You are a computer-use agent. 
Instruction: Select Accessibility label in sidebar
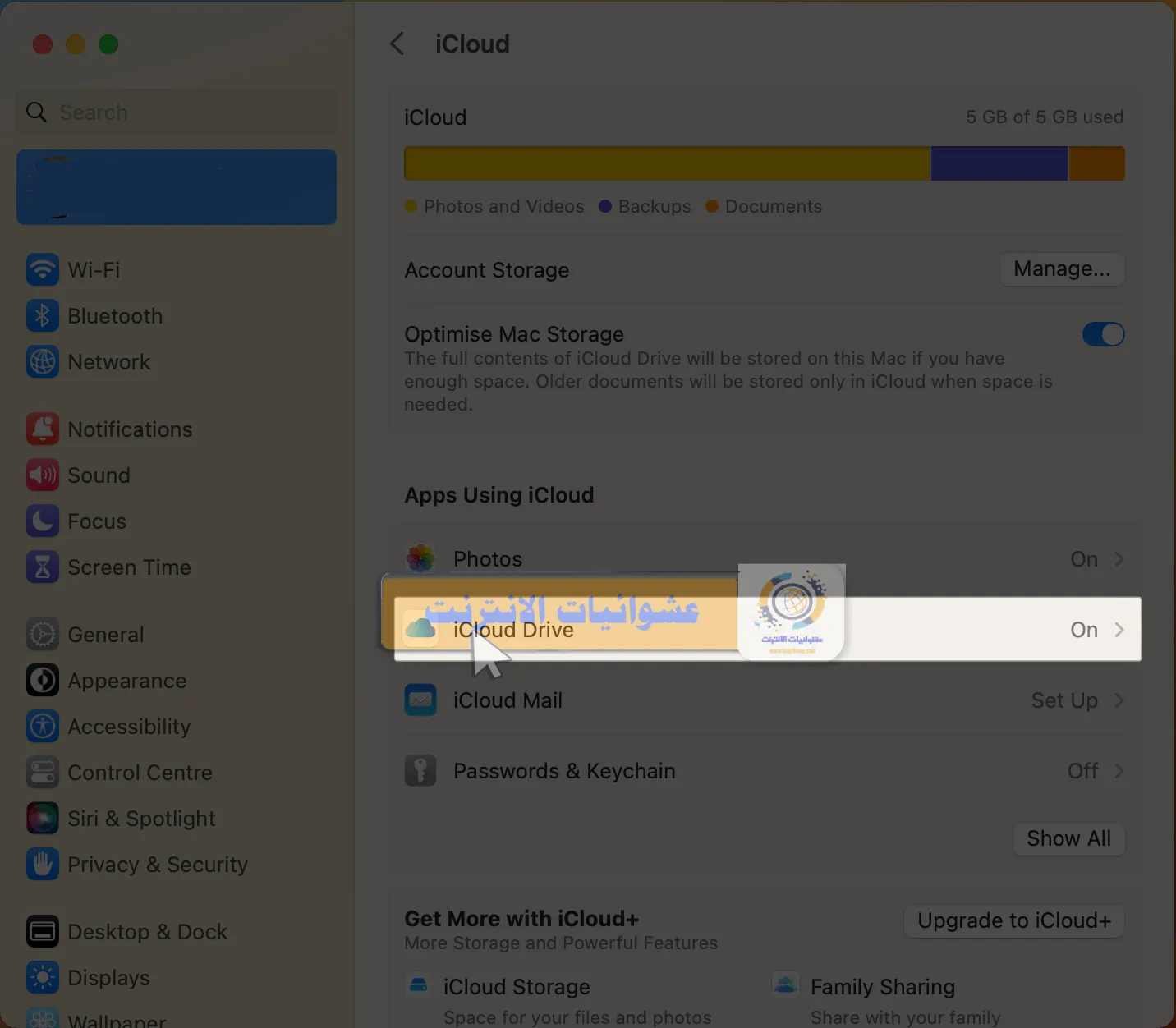click(129, 727)
